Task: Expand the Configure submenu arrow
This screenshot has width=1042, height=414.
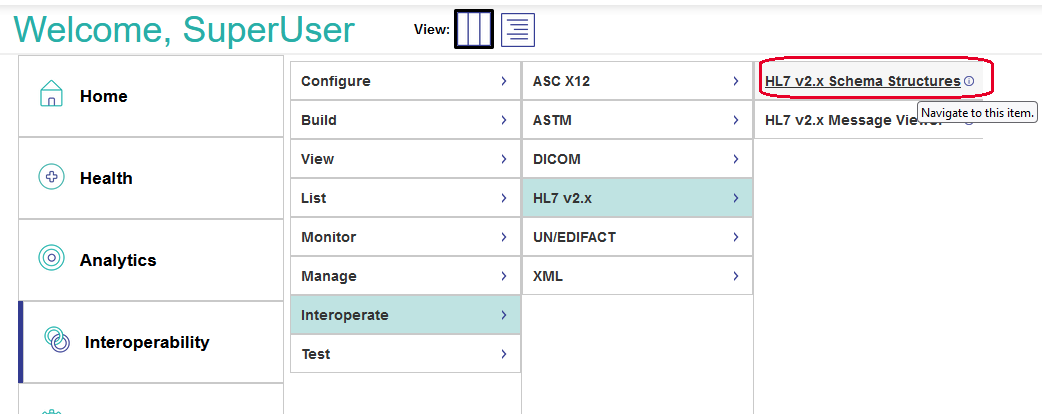Action: coord(504,81)
